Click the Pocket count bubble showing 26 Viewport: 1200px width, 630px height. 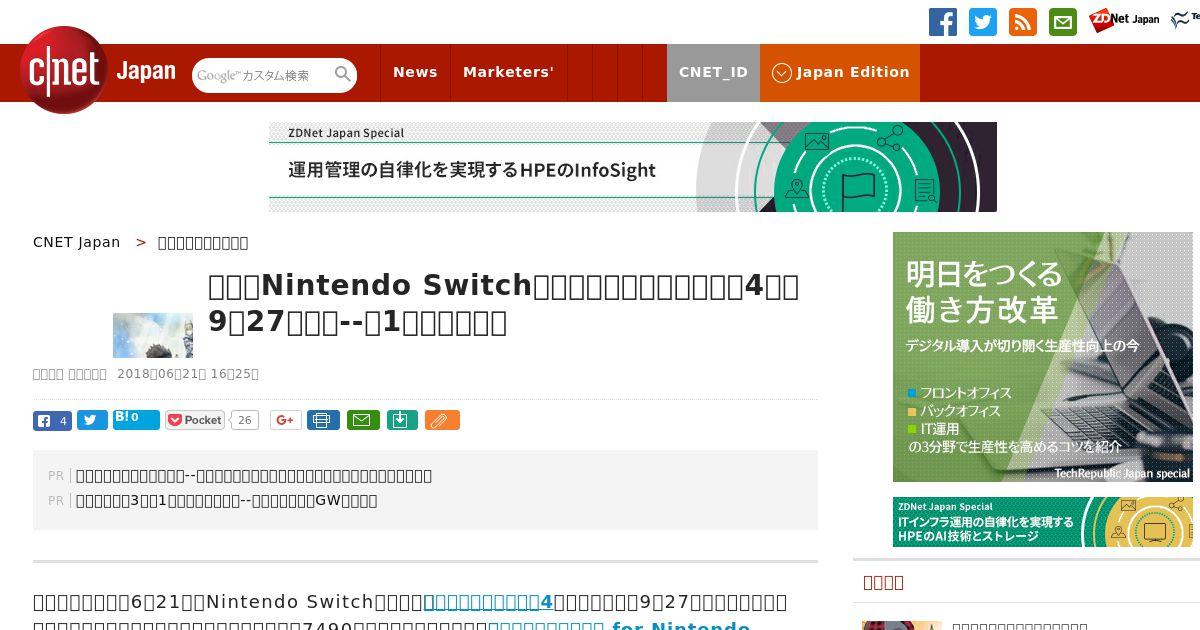[244, 420]
